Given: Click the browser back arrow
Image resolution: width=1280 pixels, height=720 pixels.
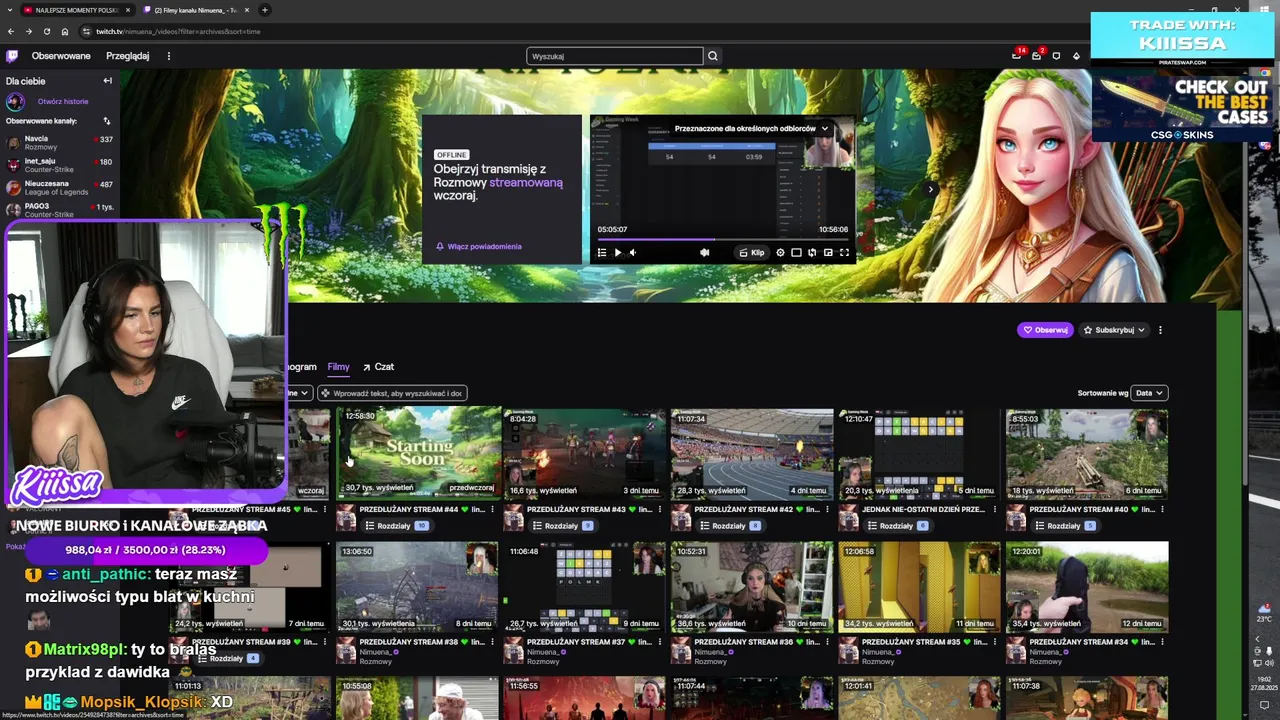Looking at the screenshot, I should pos(11,31).
